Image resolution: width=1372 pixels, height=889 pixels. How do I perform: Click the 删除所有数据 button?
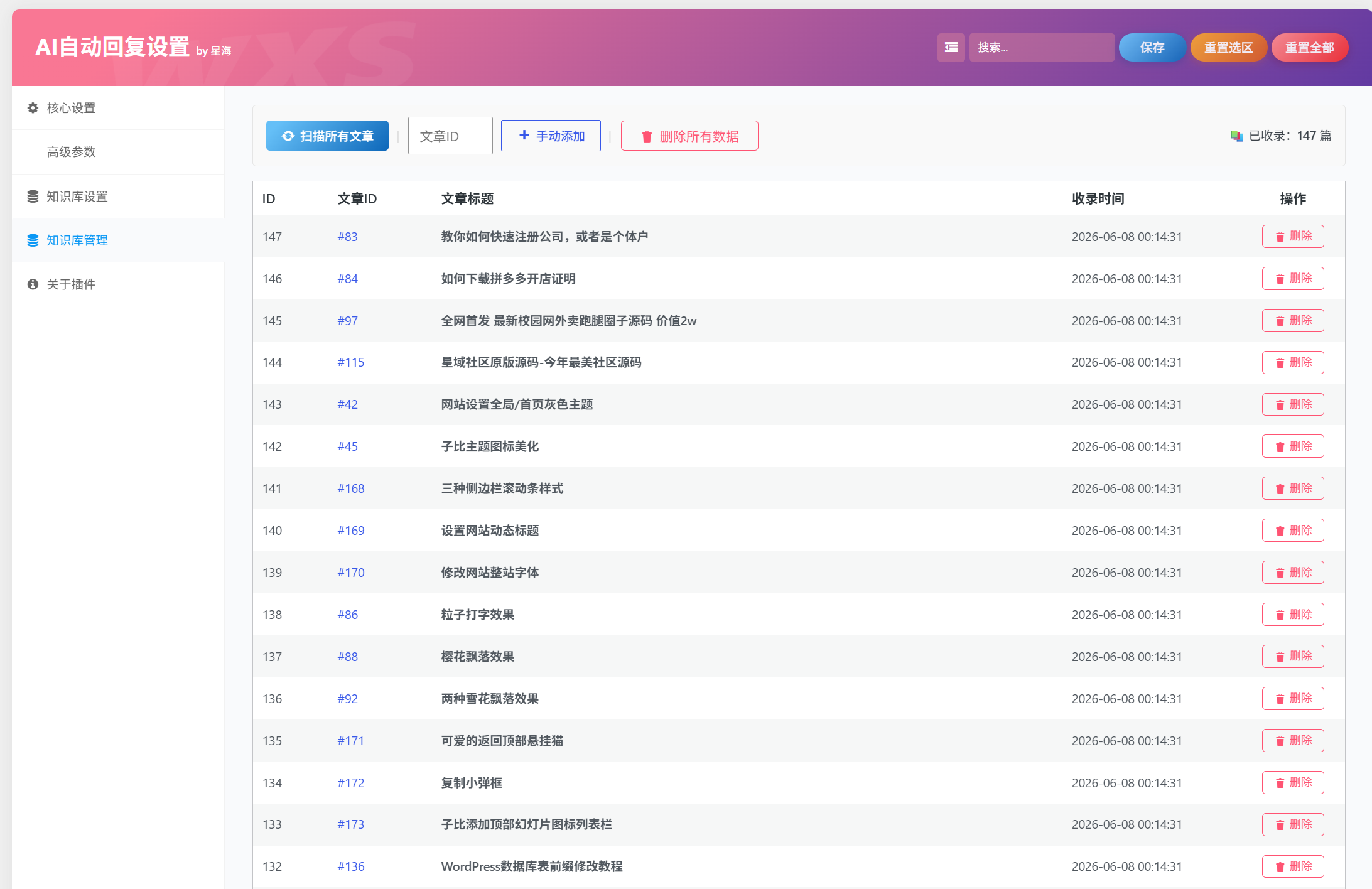[x=689, y=136]
